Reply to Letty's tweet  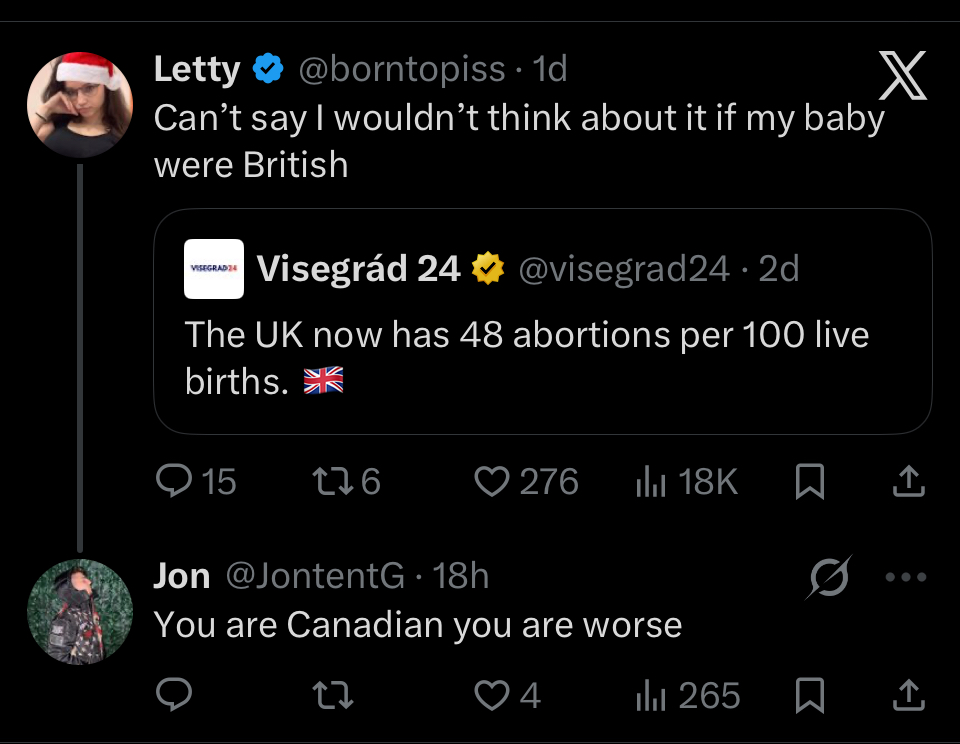point(176,483)
